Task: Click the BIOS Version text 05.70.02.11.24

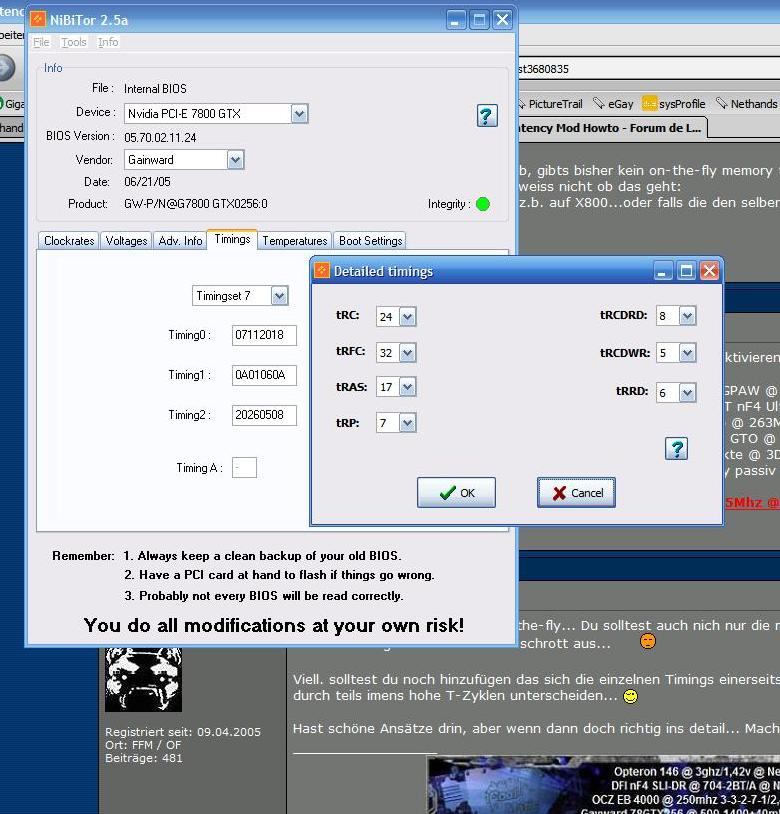Action: coord(160,138)
